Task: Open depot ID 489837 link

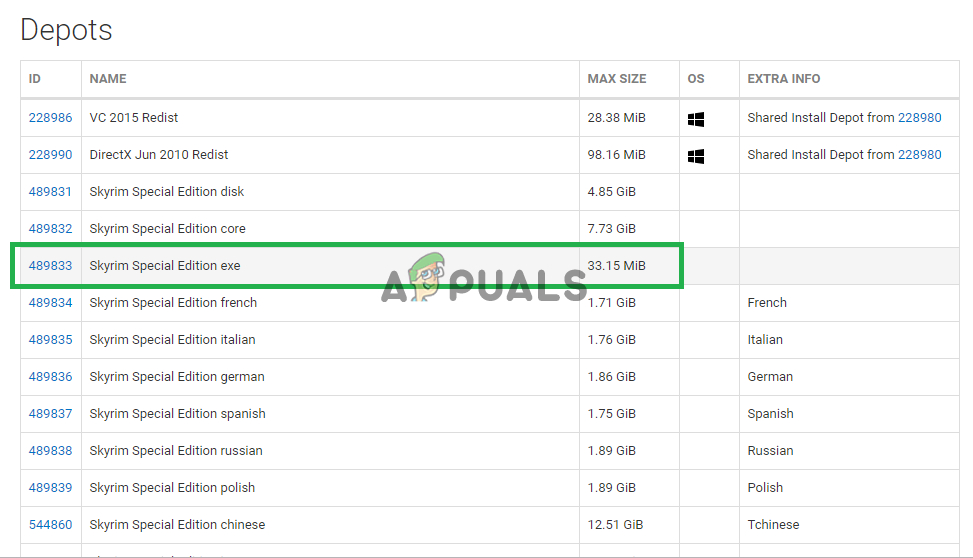Action: (x=50, y=413)
